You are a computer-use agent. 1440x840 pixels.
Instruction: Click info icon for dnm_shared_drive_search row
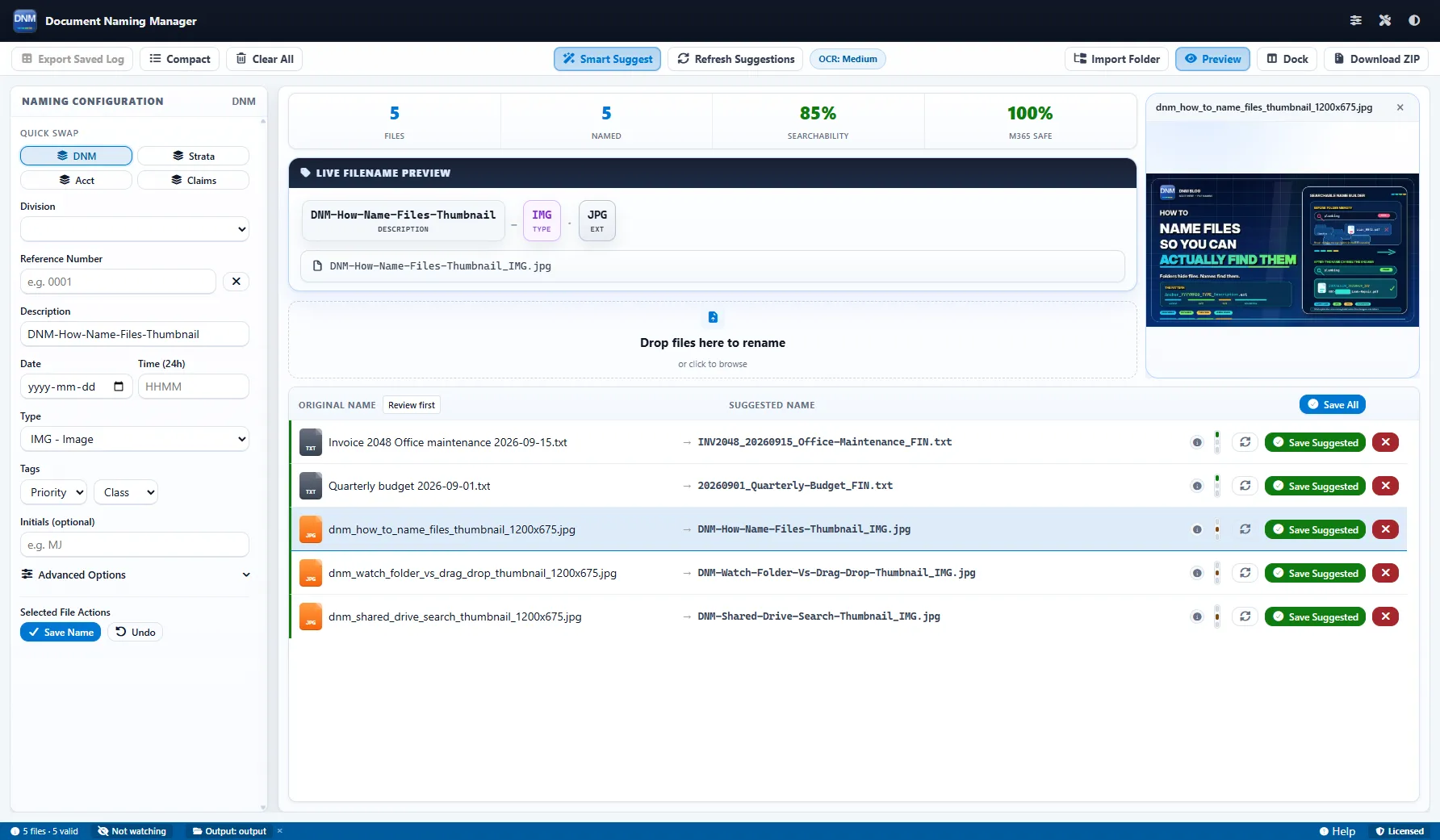point(1197,616)
